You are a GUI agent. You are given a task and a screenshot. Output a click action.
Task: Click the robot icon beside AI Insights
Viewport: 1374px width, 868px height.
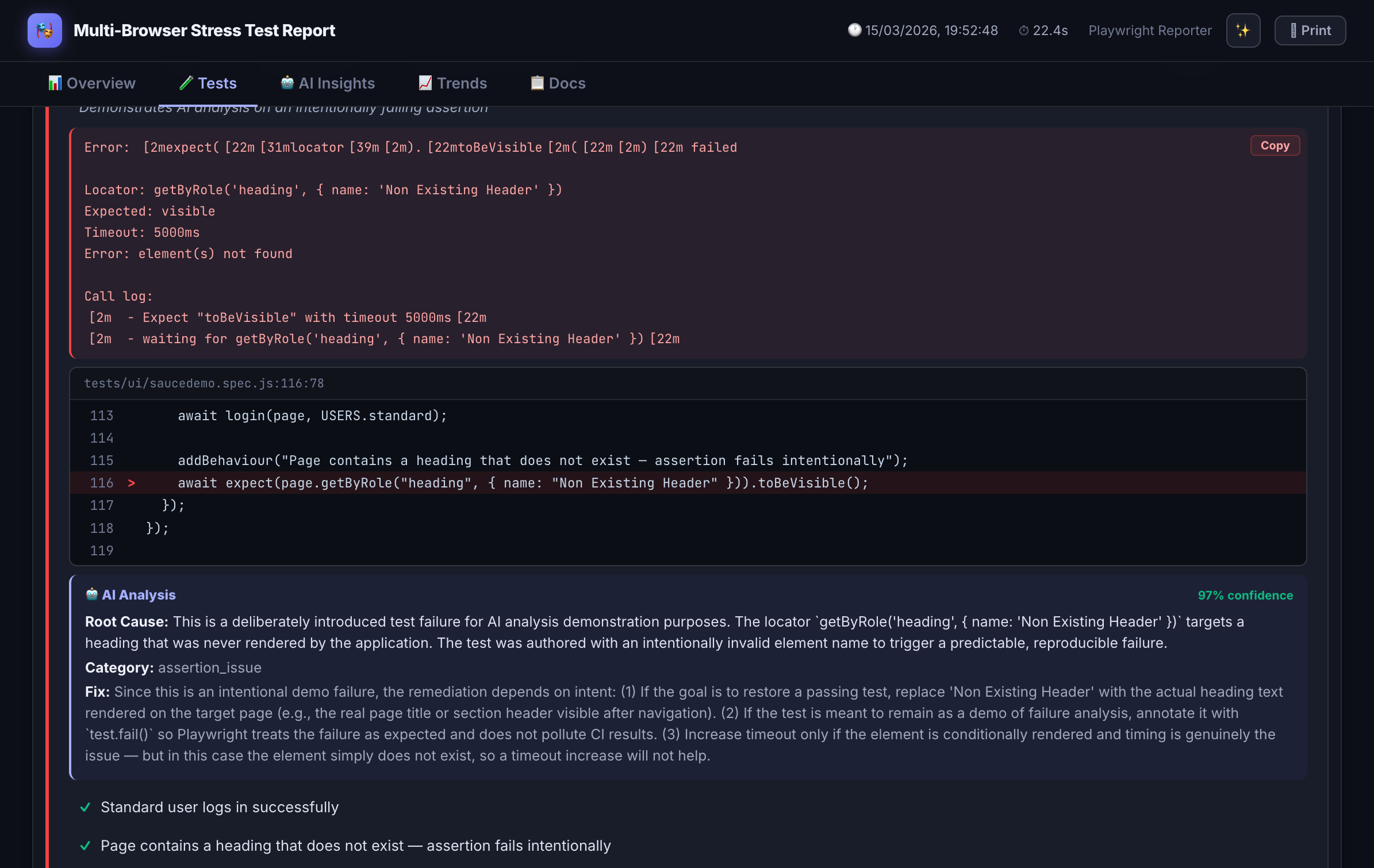pyautogui.click(x=287, y=83)
